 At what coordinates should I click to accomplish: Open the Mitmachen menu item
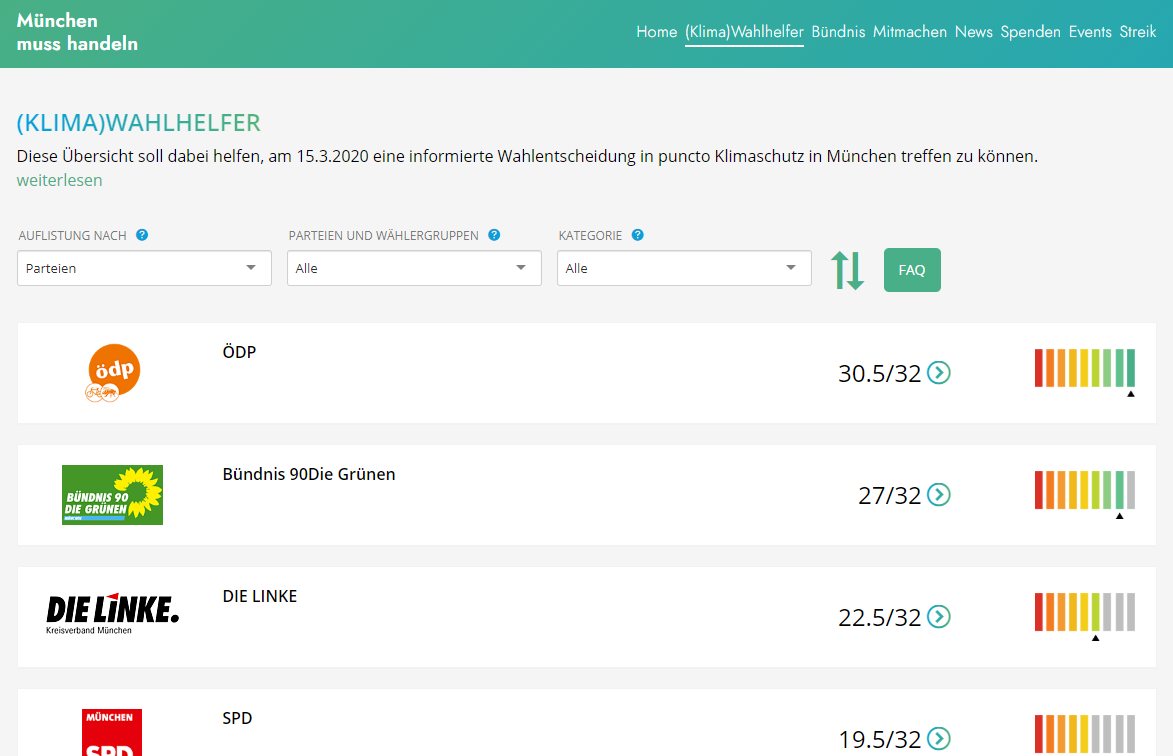(910, 32)
